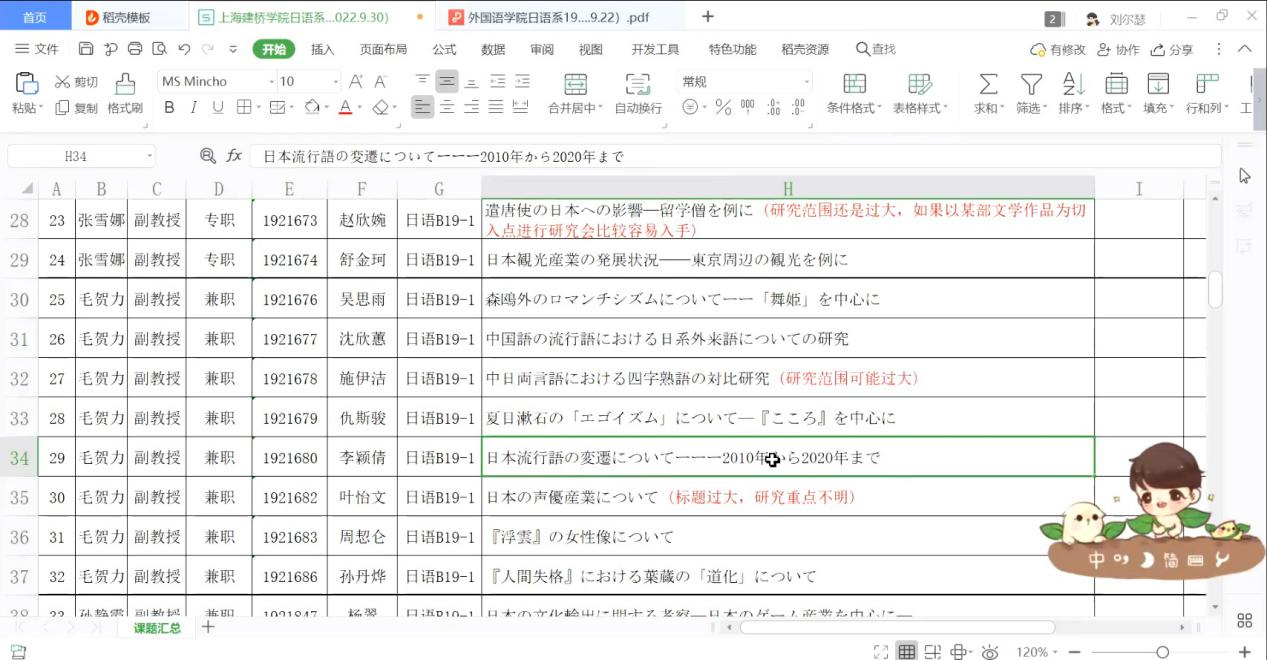The height and width of the screenshot is (660, 1267).
Task: Click the Merge and Center (合并居中) icon
Action: click(575, 85)
